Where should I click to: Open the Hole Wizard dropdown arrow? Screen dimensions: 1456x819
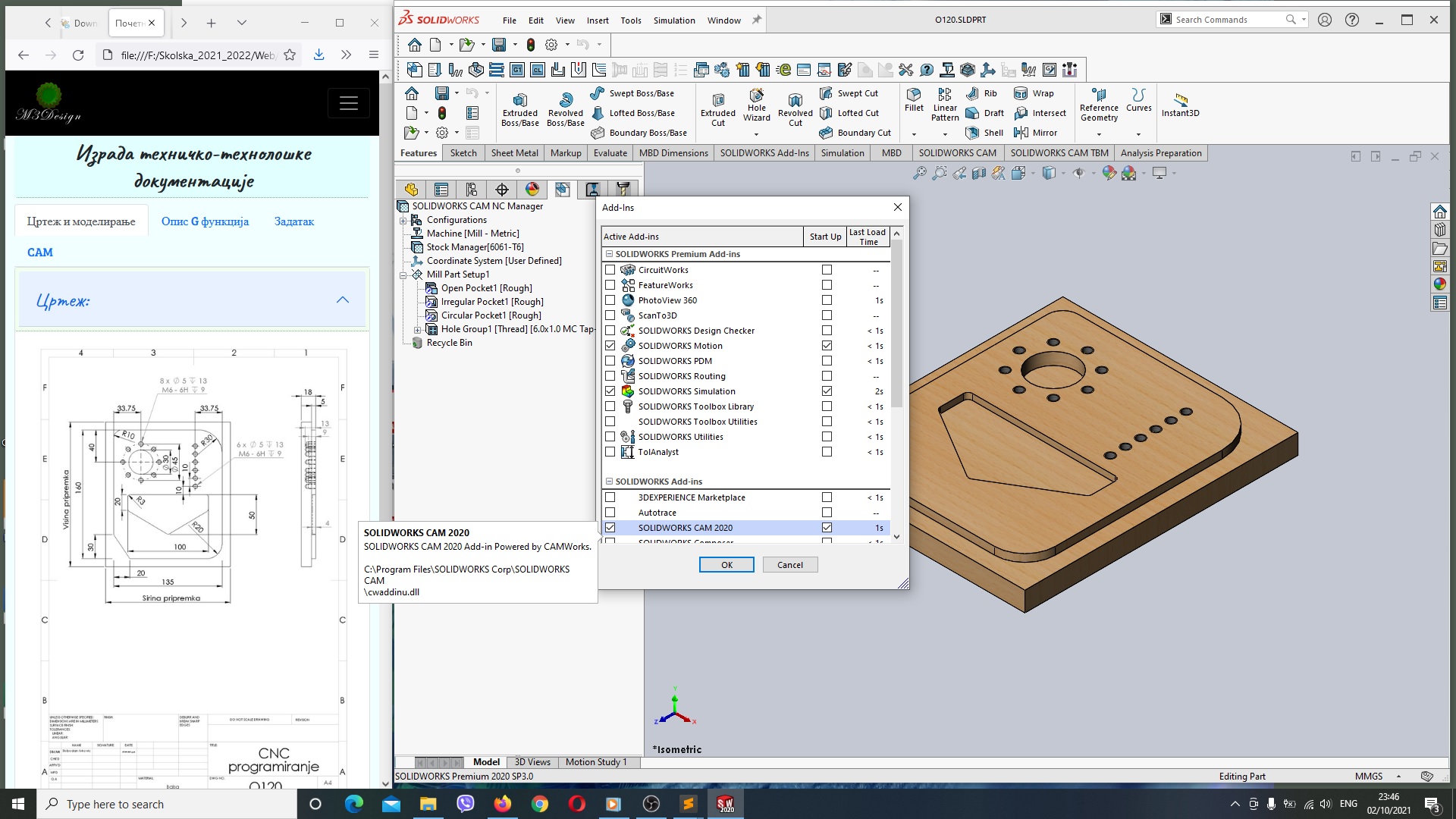tap(756, 134)
